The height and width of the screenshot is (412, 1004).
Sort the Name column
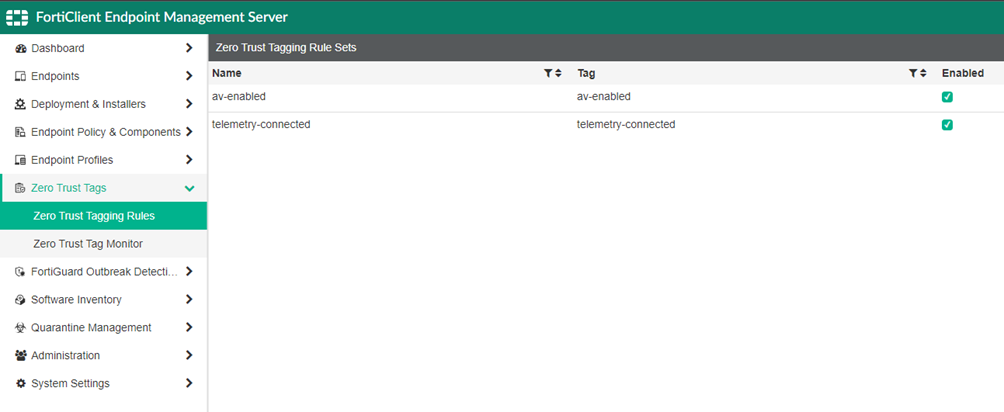pyautogui.click(x=558, y=73)
